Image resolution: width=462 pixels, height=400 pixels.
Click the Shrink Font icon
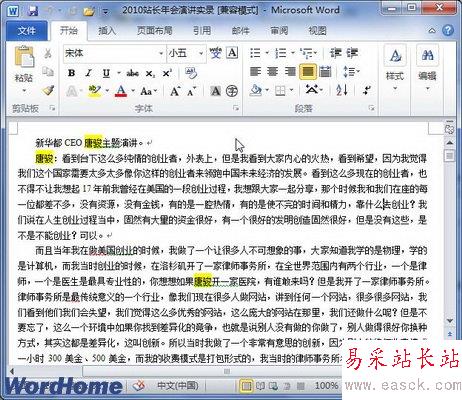pyautogui.click(x=192, y=91)
